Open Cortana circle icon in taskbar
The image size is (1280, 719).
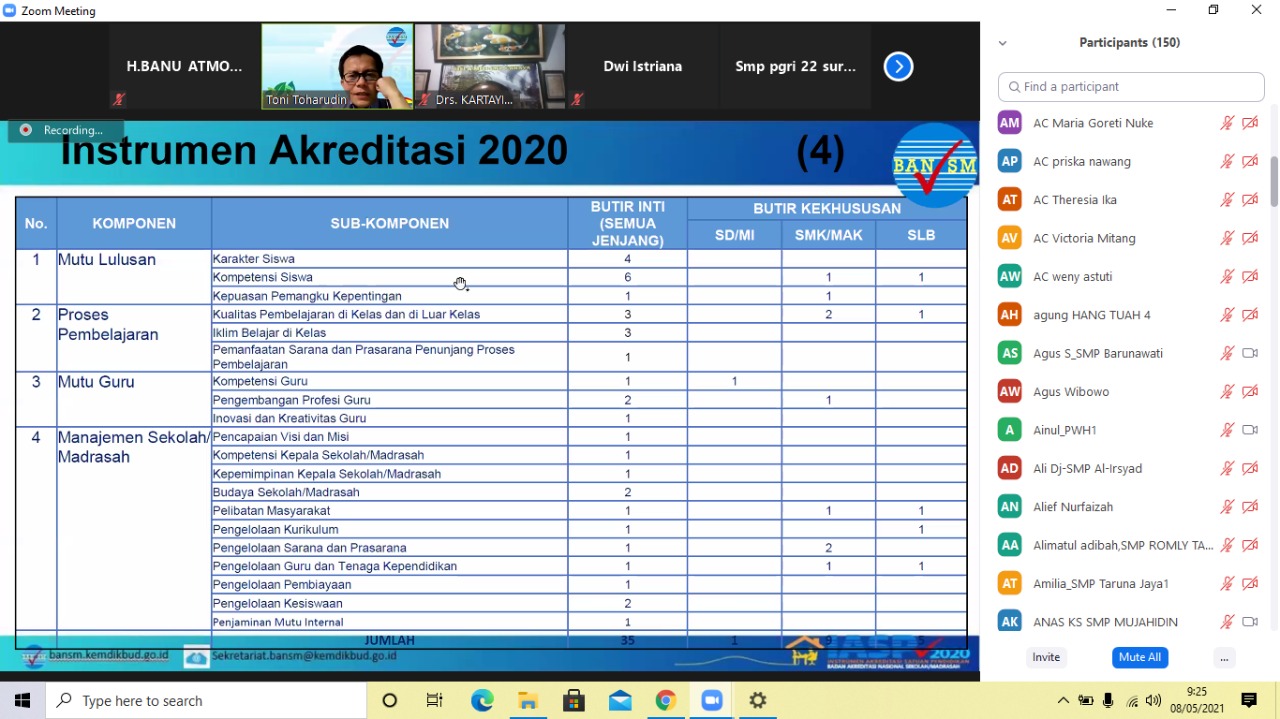[x=389, y=700]
